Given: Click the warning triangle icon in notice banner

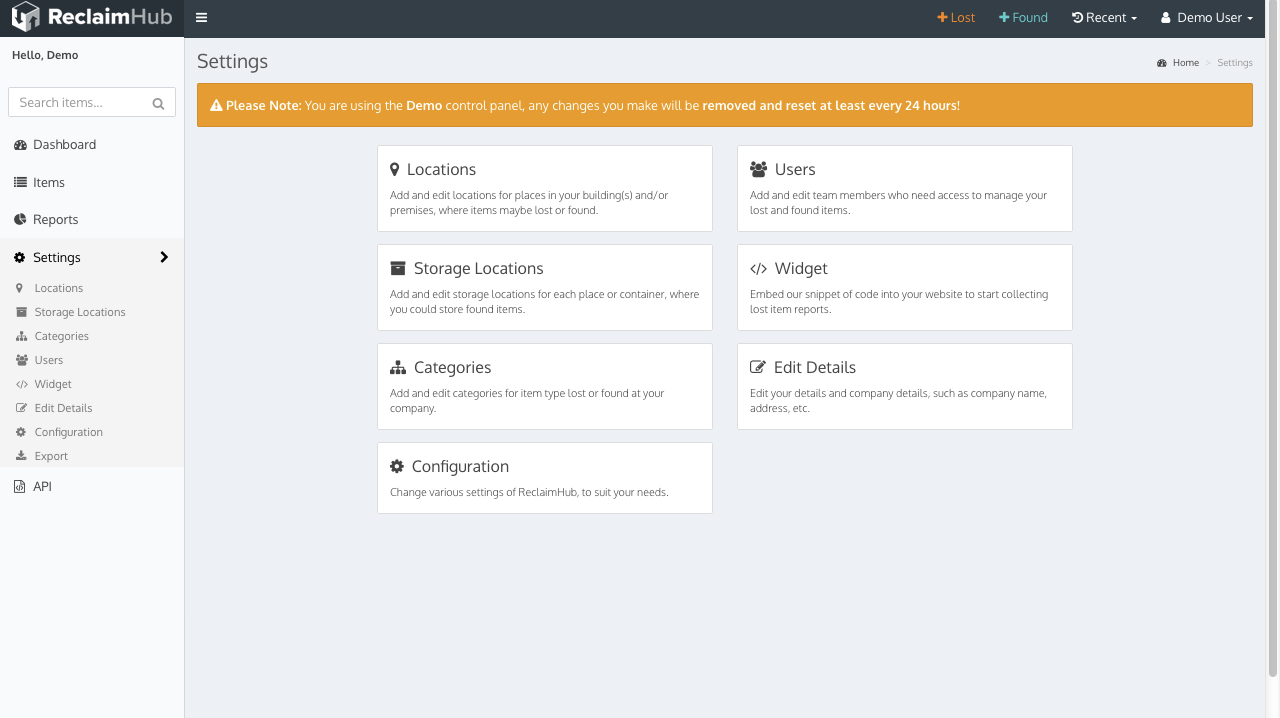Looking at the screenshot, I should tap(216, 105).
